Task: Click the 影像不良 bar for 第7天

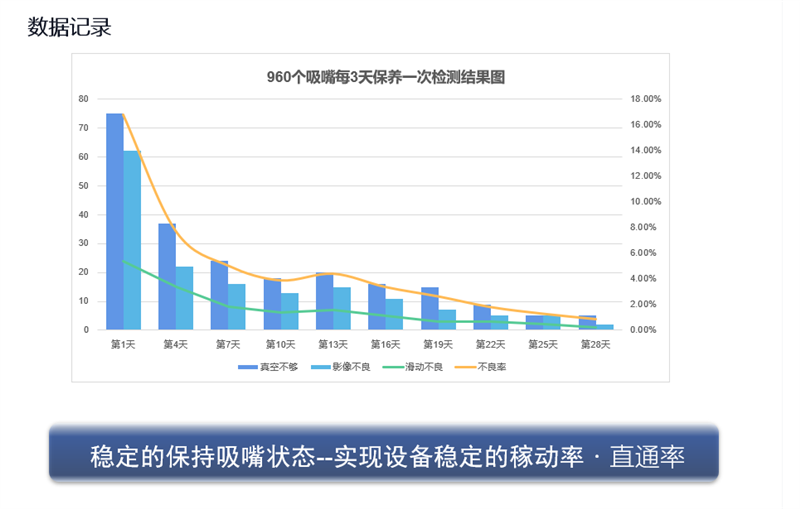Action: pos(237,306)
